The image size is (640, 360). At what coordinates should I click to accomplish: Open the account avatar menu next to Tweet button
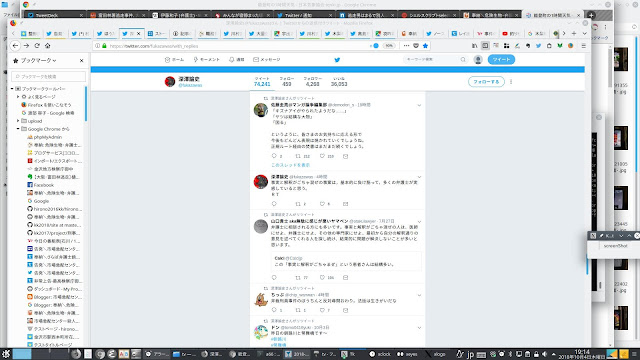[x=478, y=60]
